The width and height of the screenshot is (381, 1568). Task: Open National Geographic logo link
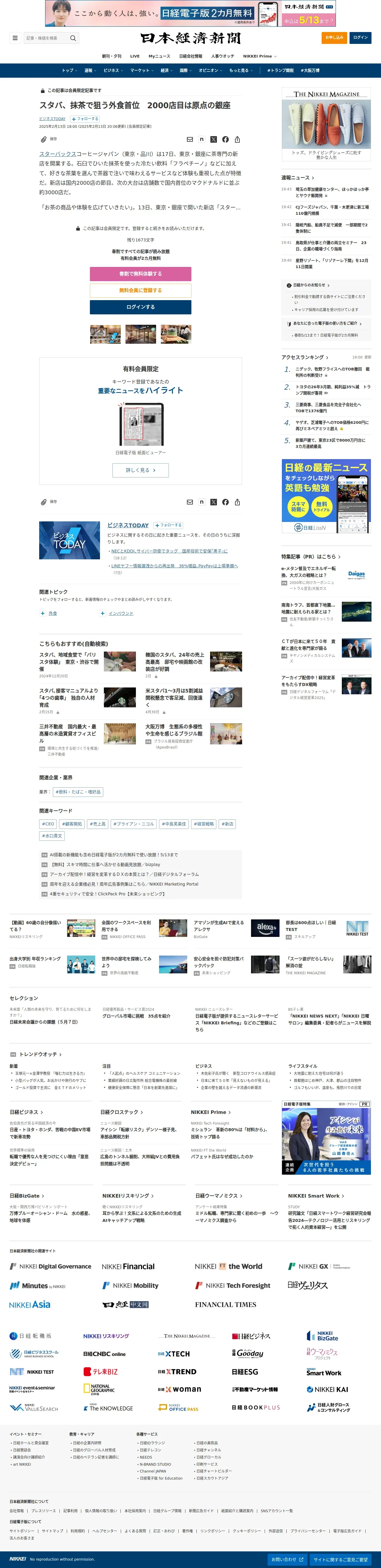(x=99, y=1390)
